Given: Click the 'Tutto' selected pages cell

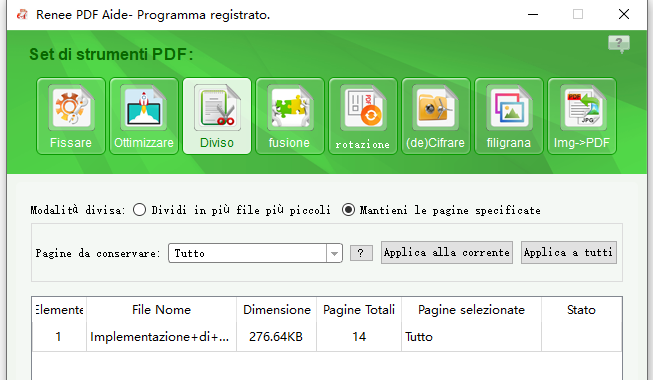Looking at the screenshot, I should point(471,337).
